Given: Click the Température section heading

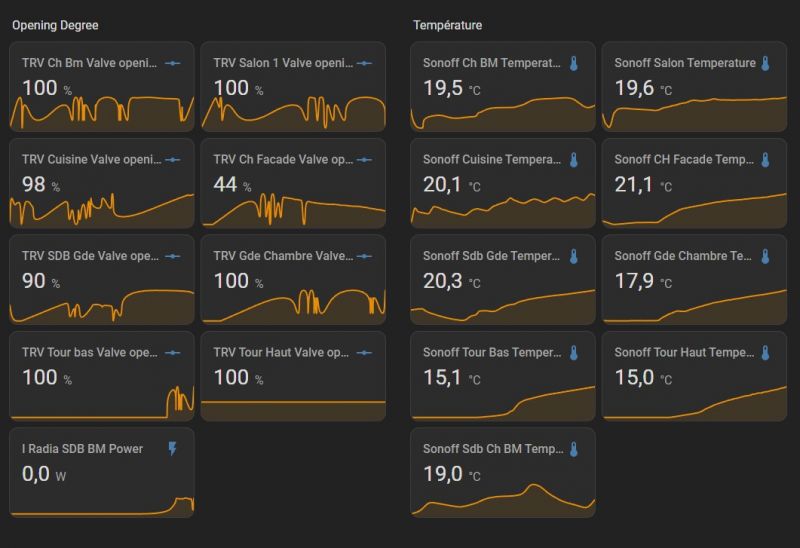Looking at the screenshot, I should point(447,25).
